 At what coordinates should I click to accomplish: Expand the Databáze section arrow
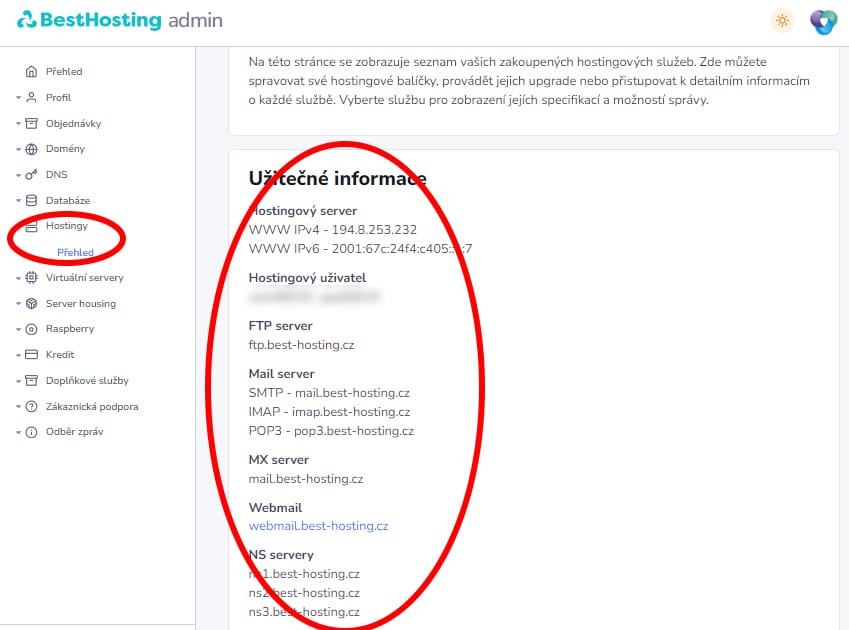(x=18, y=201)
